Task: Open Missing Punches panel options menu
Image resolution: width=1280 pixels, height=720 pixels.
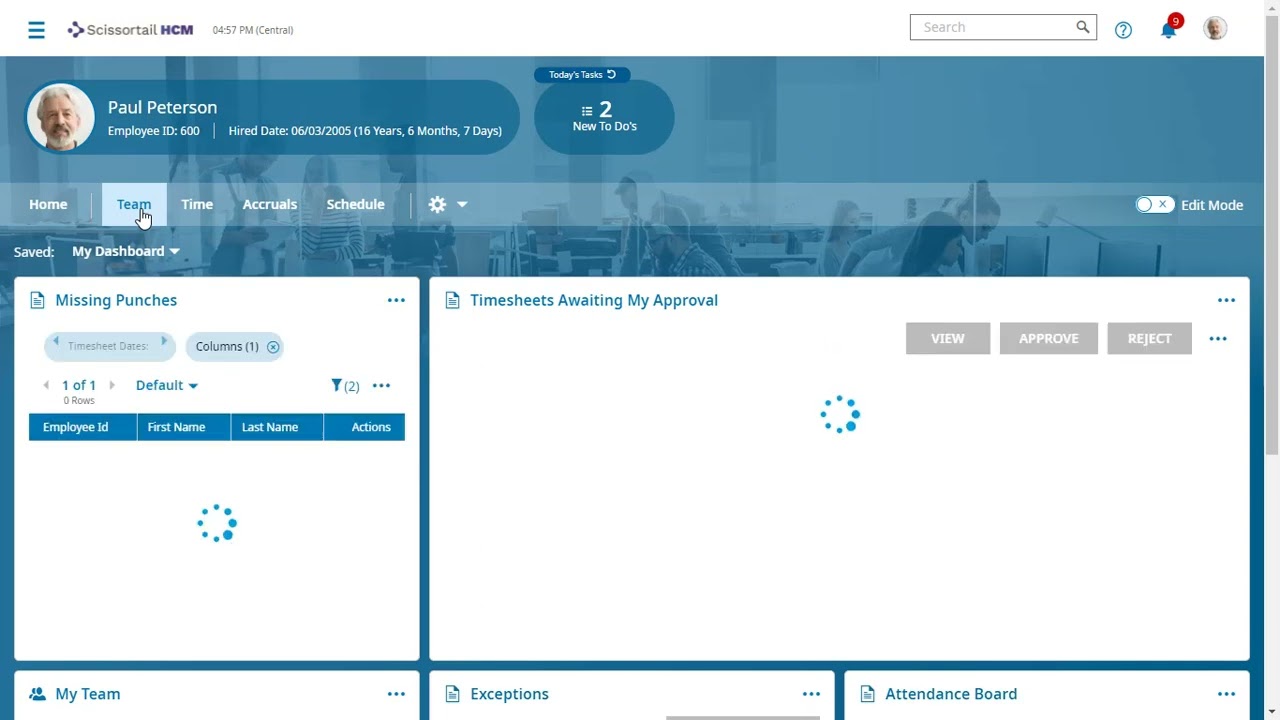Action: (x=396, y=300)
